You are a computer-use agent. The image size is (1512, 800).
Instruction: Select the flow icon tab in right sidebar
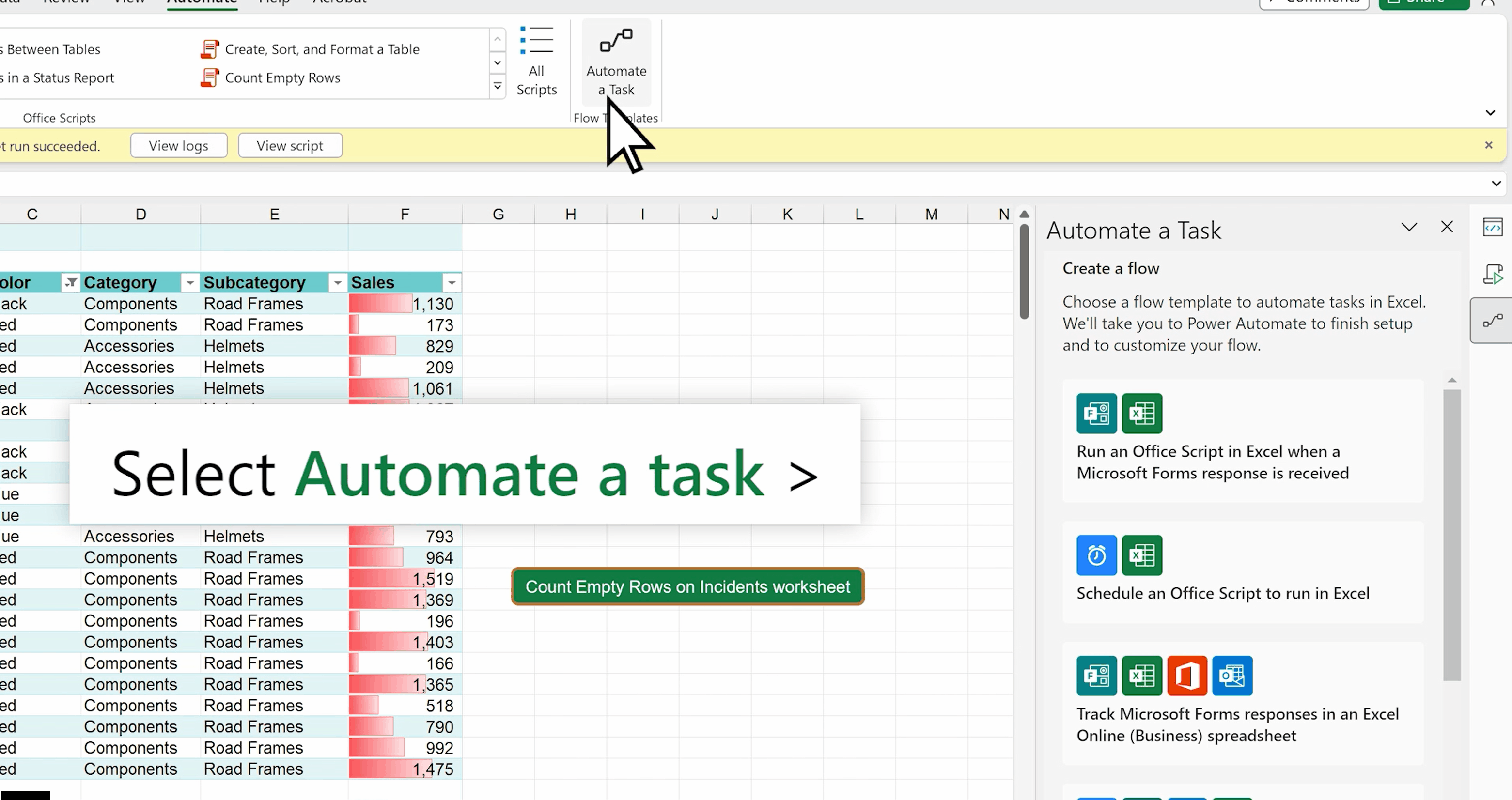[x=1492, y=320]
